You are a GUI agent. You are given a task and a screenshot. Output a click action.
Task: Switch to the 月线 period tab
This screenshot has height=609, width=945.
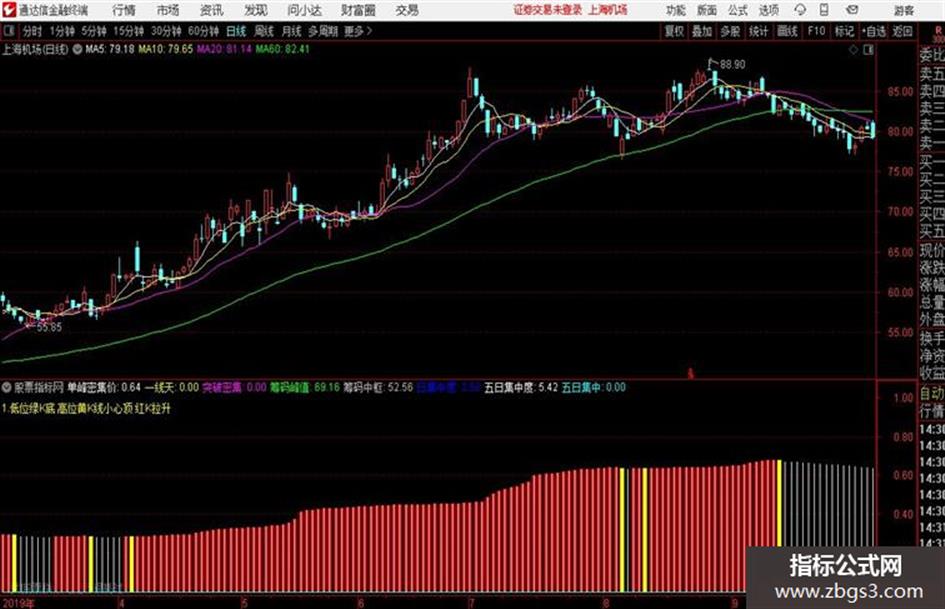tap(292, 31)
